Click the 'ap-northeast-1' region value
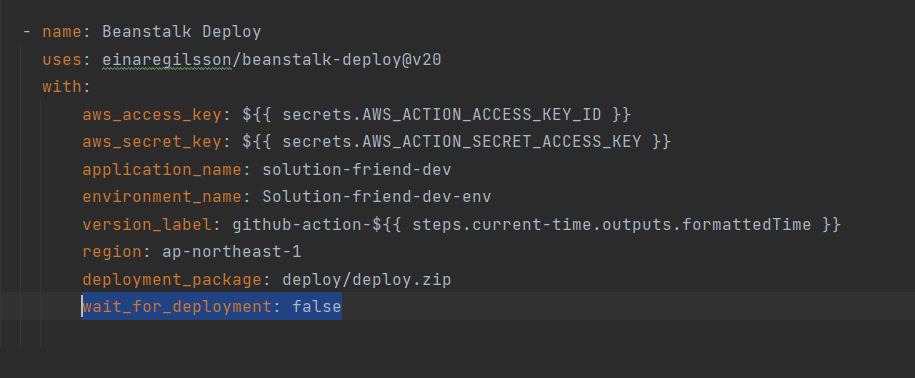The image size is (915, 378). [x=232, y=252]
